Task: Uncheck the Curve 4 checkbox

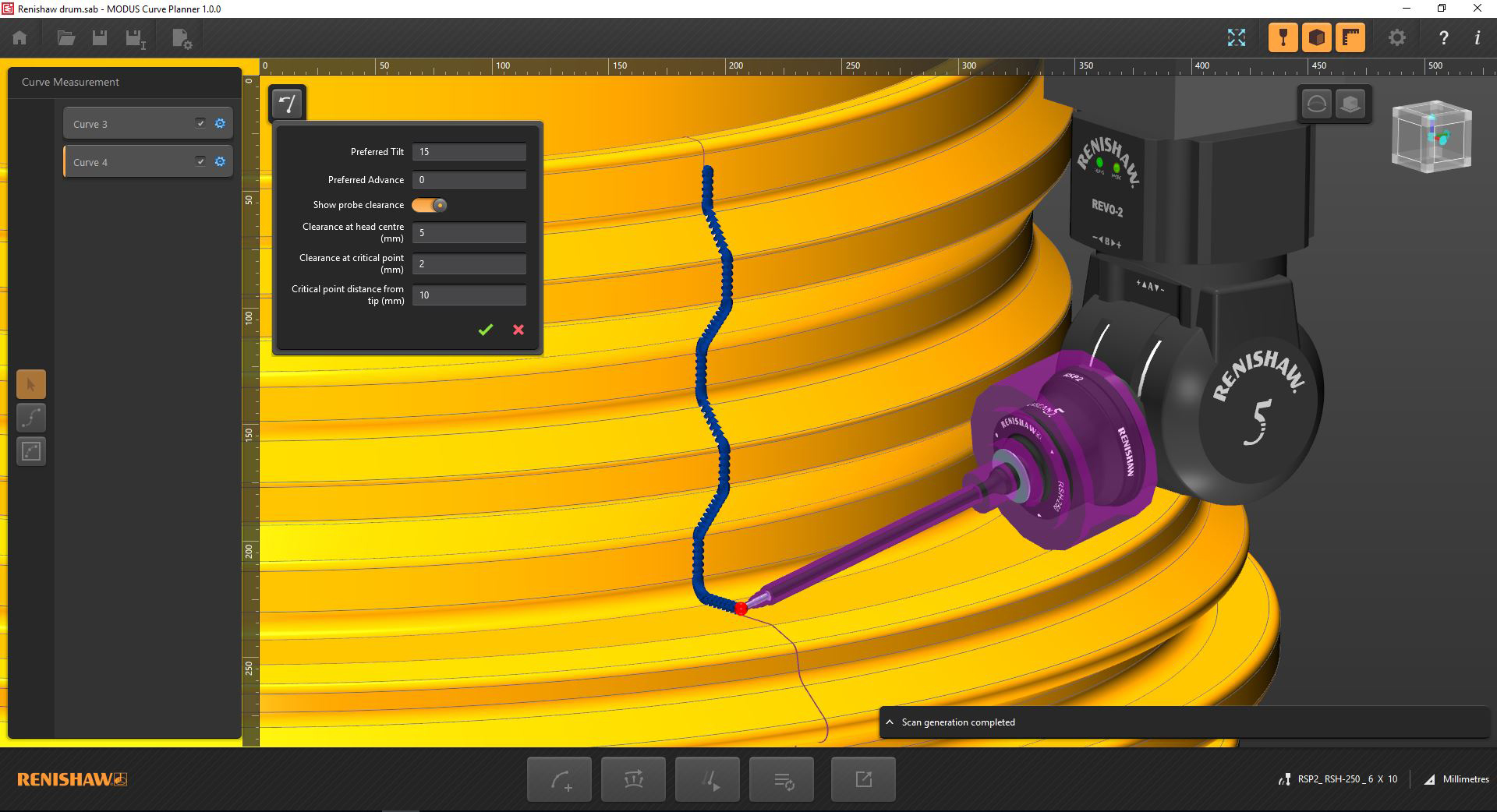Action: [x=200, y=161]
